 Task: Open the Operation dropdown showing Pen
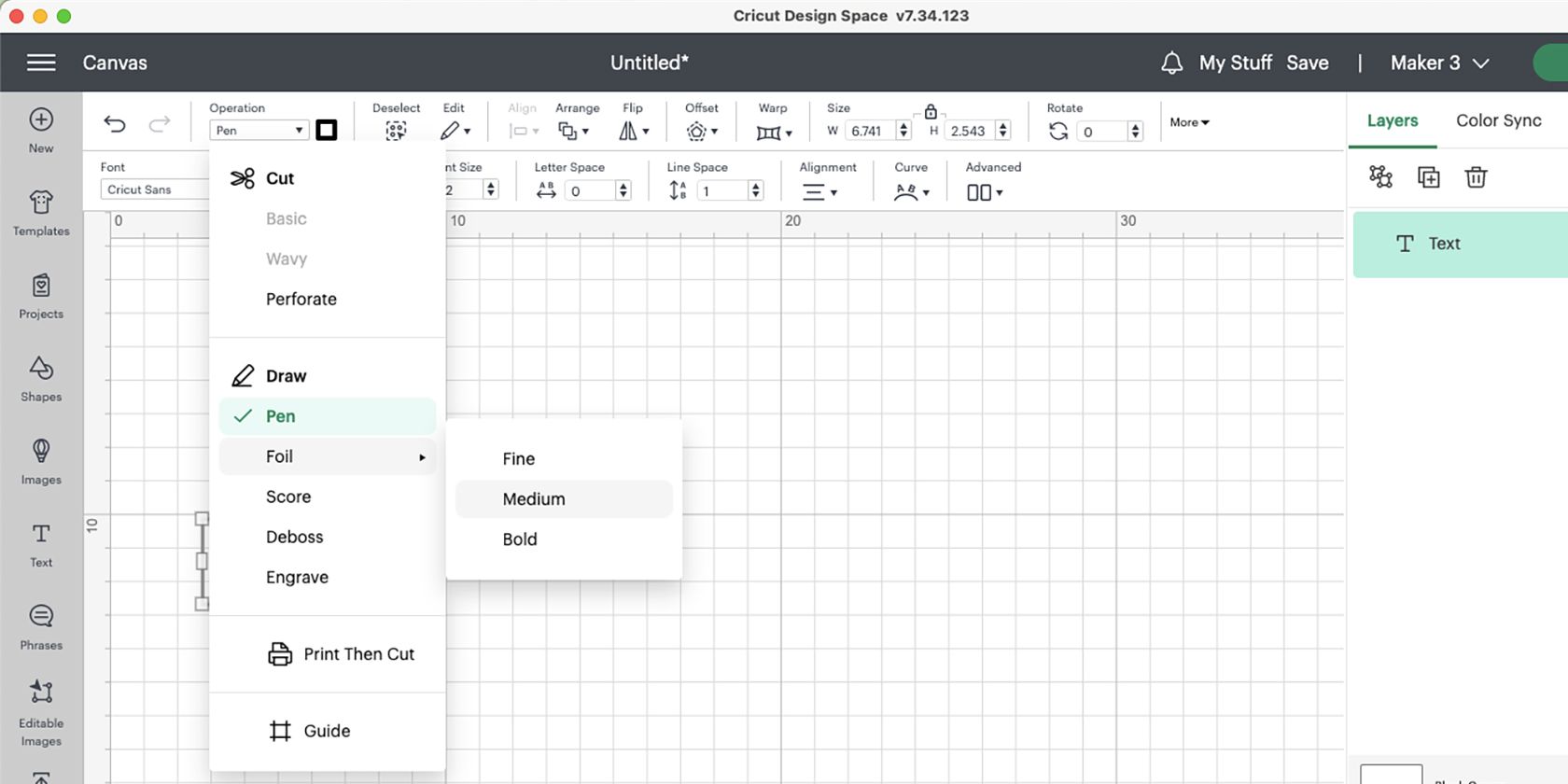coord(259,131)
